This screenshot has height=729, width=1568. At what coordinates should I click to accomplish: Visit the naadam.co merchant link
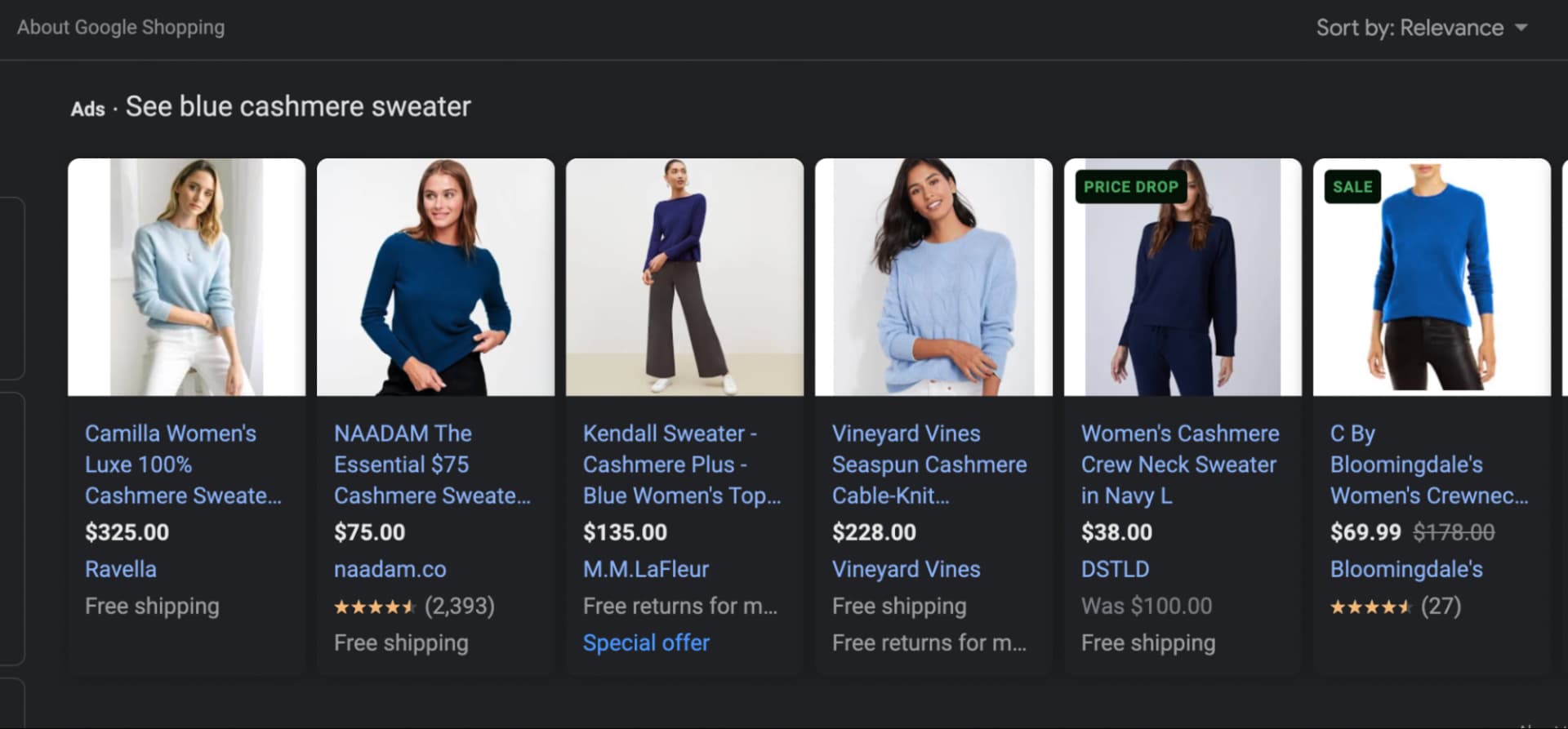[390, 569]
